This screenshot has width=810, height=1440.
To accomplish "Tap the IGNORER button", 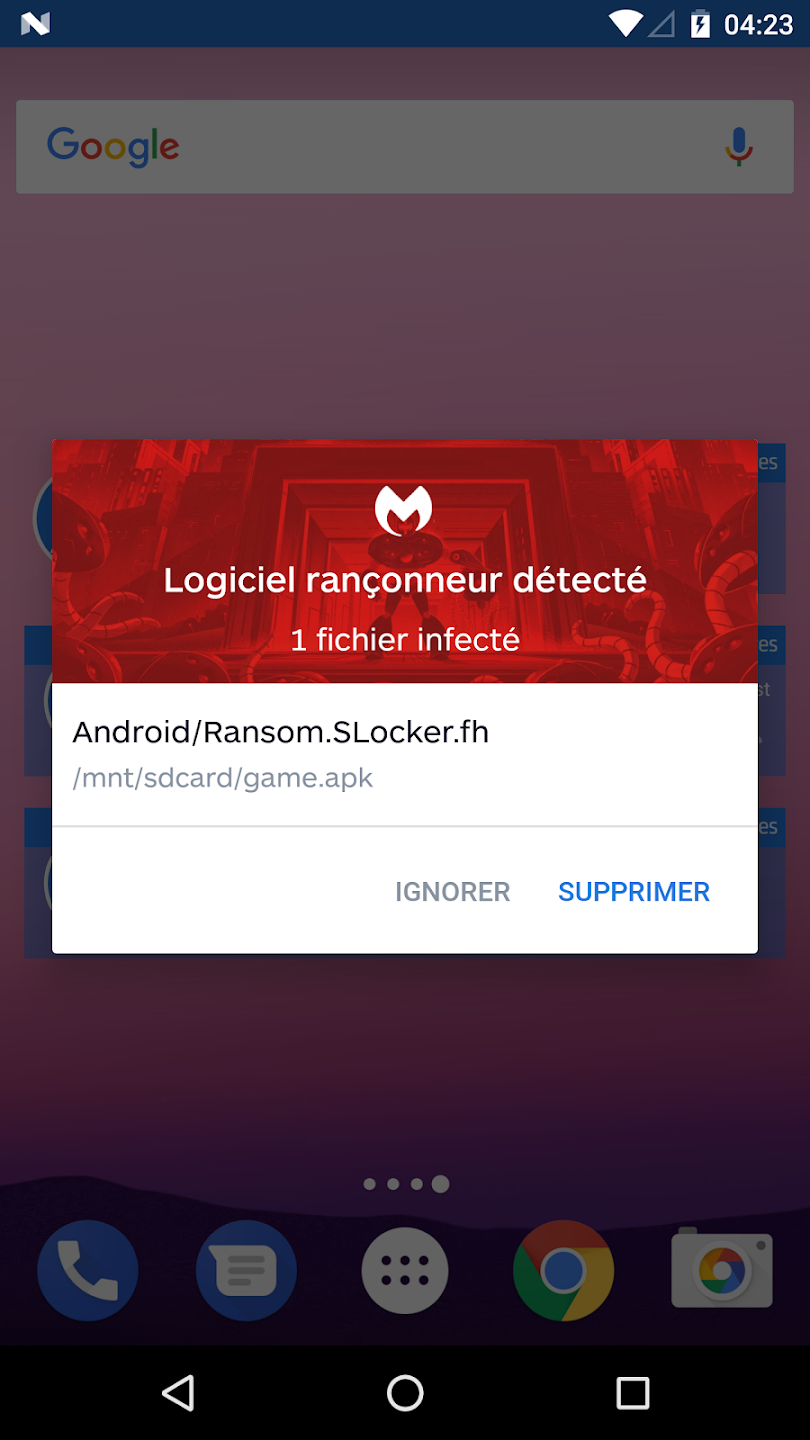I will 452,891.
